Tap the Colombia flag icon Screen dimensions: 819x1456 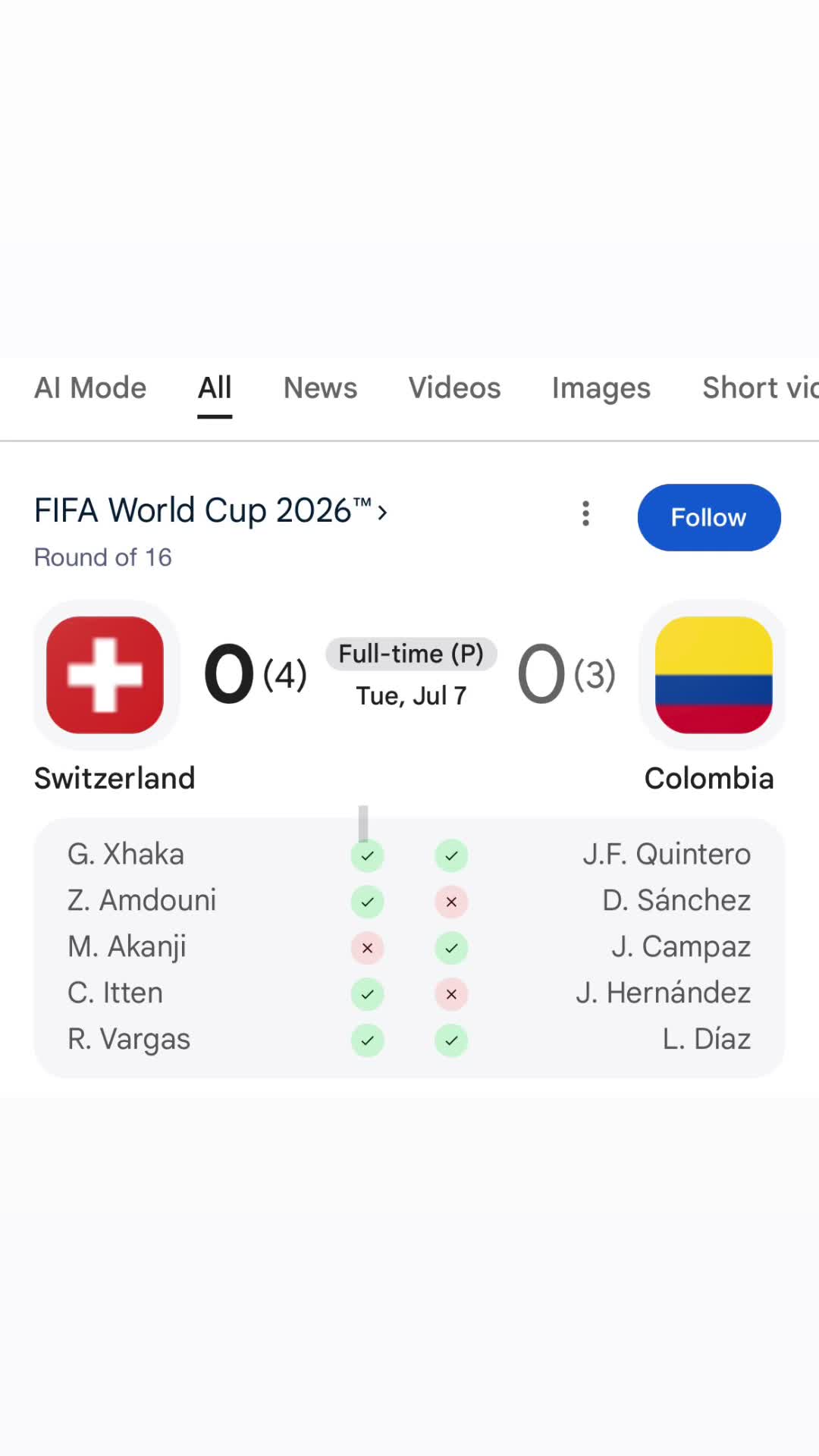tap(714, 675)
